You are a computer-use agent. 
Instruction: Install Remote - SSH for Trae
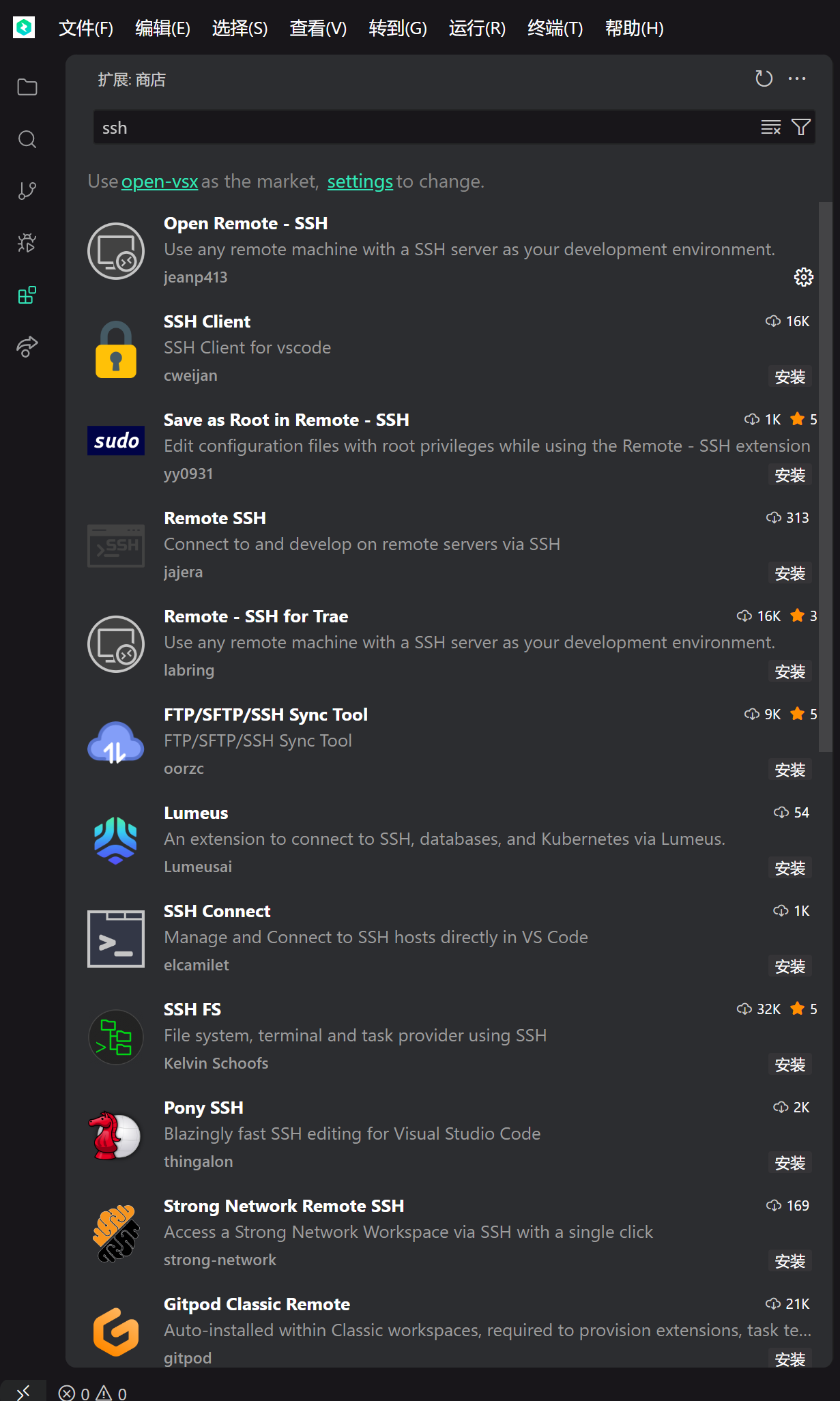click(790, 671)
